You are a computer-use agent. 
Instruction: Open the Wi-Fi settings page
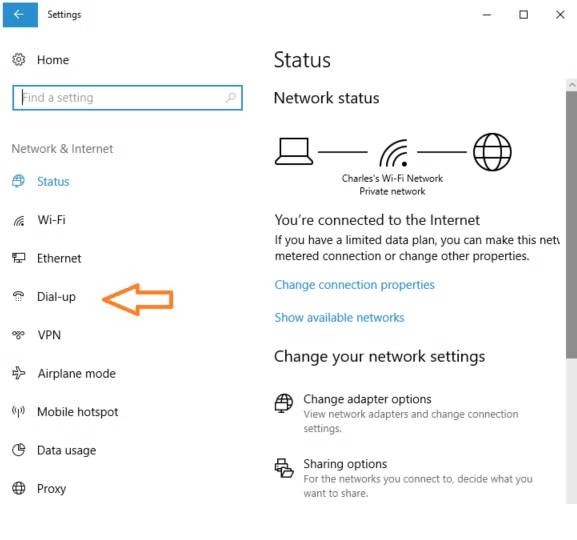[x=52, y=220]
